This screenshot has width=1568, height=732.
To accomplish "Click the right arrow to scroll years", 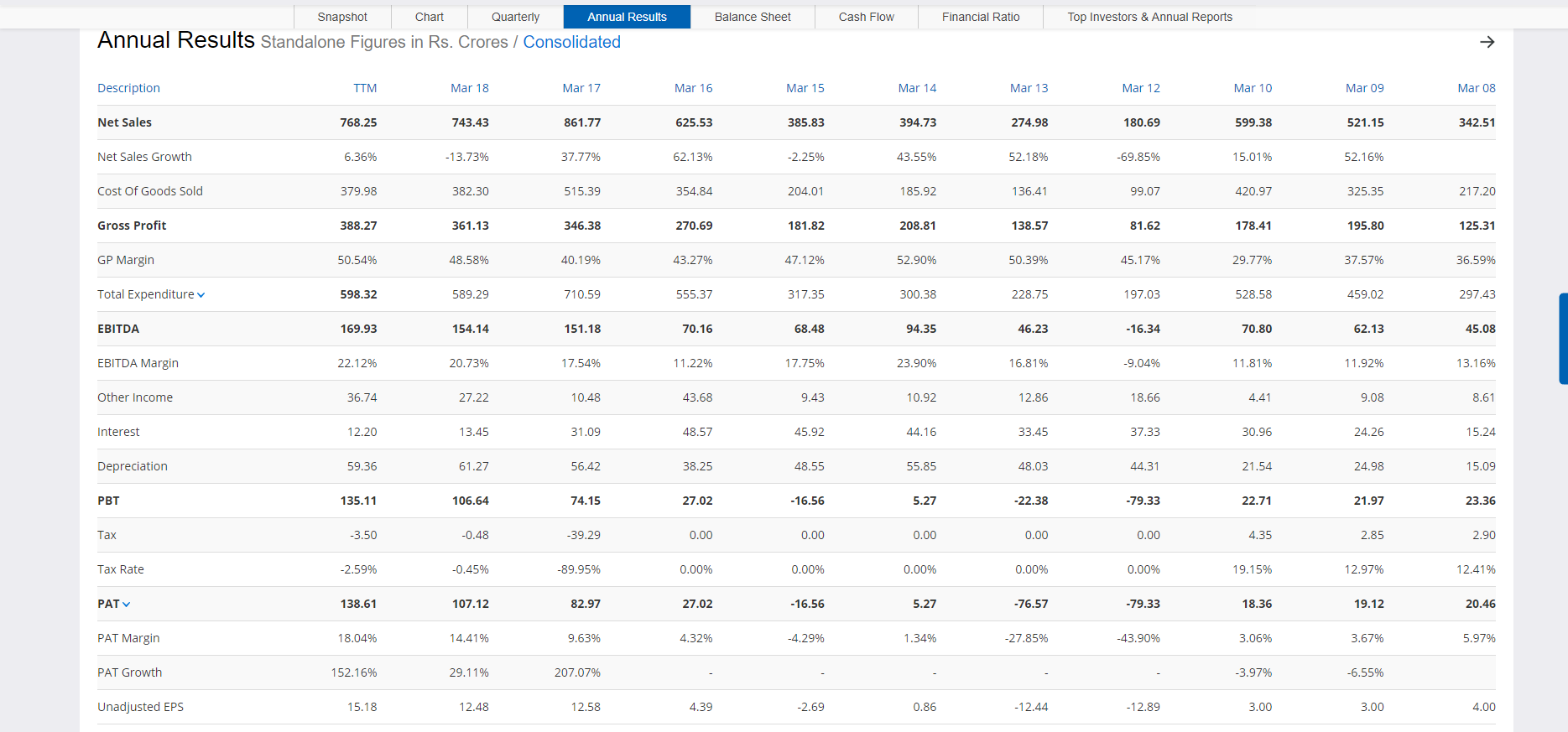I will tap(1487, 42).
